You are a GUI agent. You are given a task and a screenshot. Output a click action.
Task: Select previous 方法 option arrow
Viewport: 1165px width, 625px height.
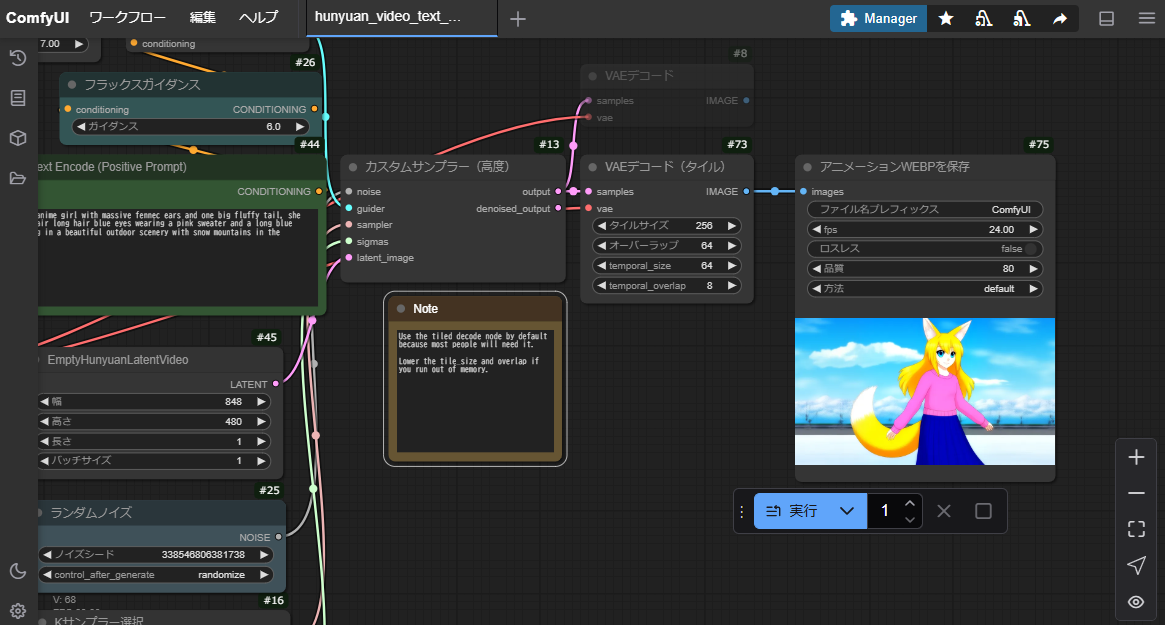point(817,288)
